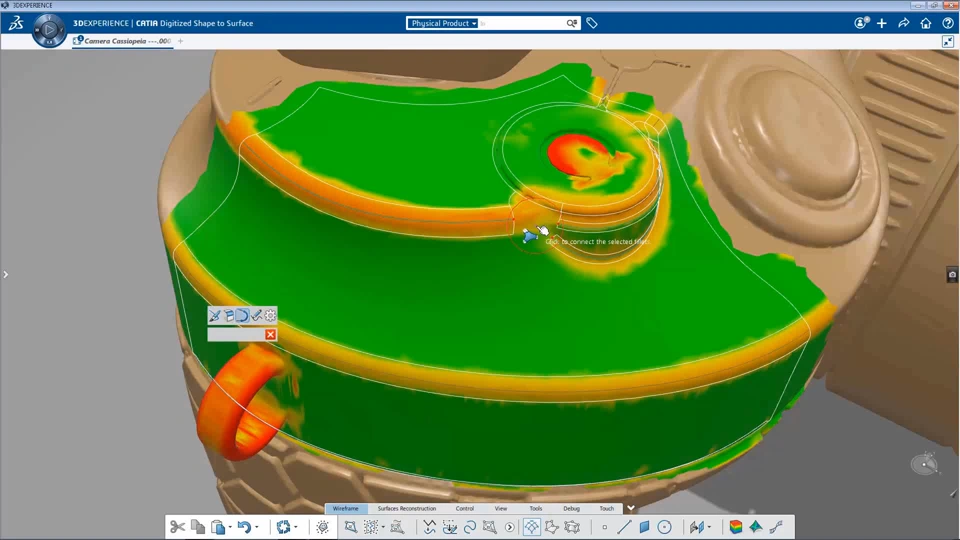The width and height of the screenshot is (960, 540).
Task: Select the surface patch icon in floating palette
Action: pos(229,315)
